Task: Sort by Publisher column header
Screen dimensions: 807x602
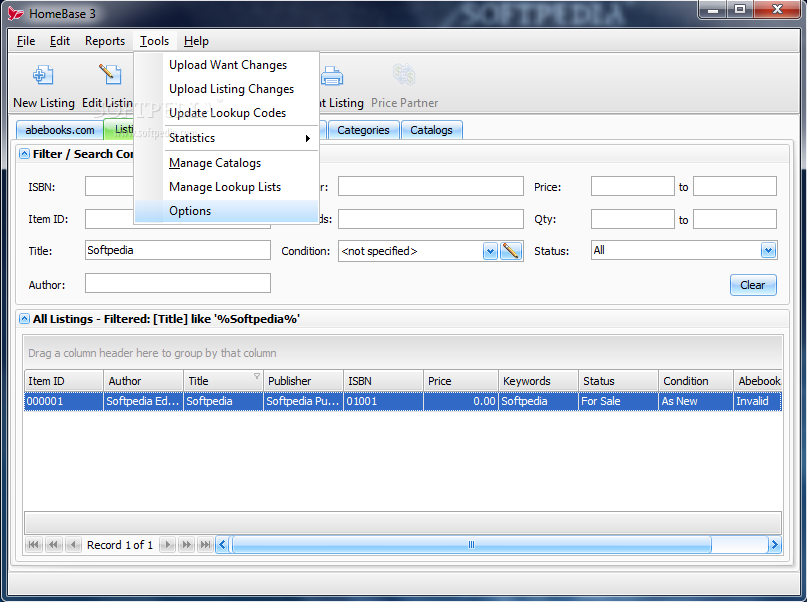Action: (303, 381)
